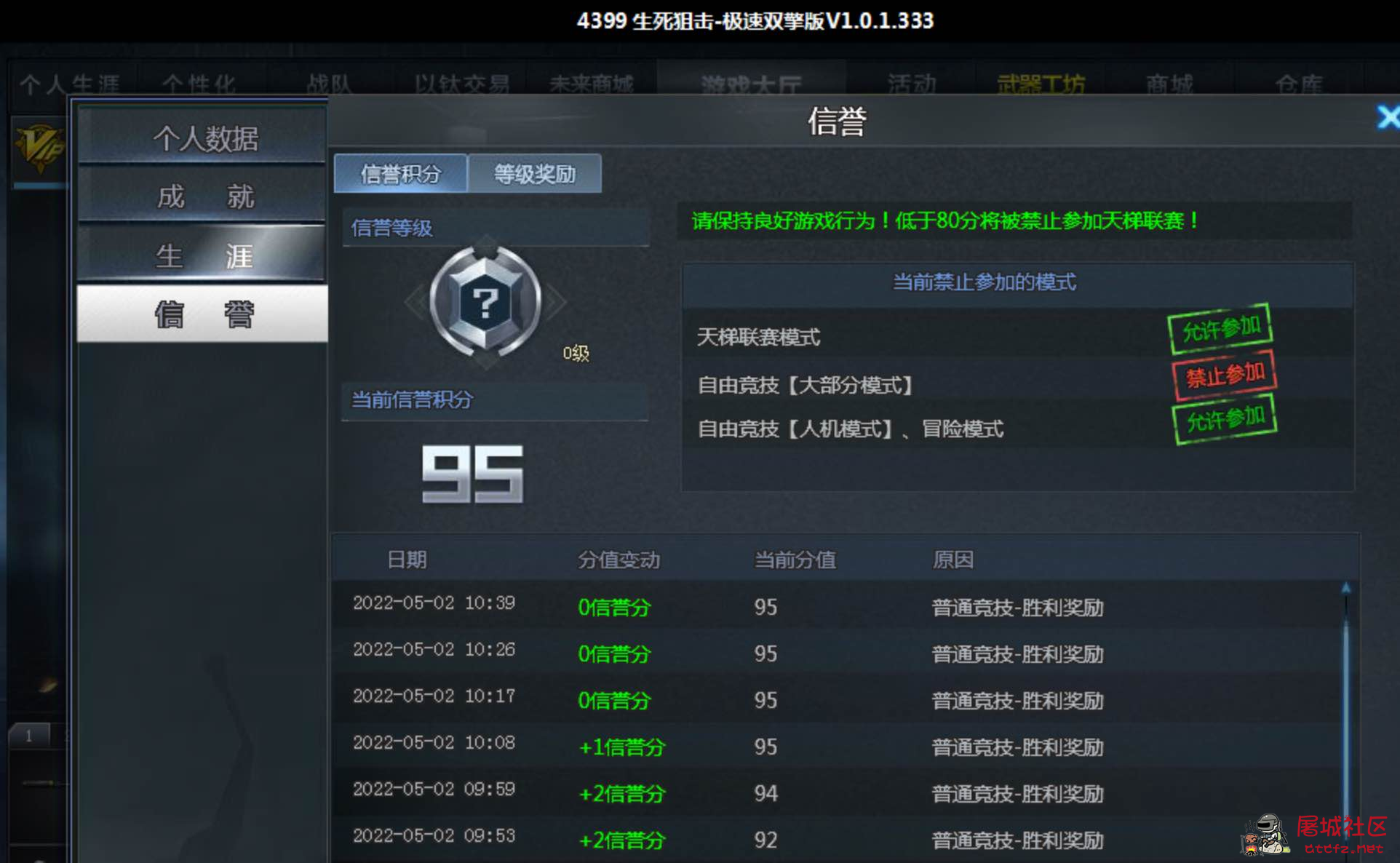Open 个人数据 in the side menu
This screenshot has height=863, width=1400.
[x=202, y=137]
